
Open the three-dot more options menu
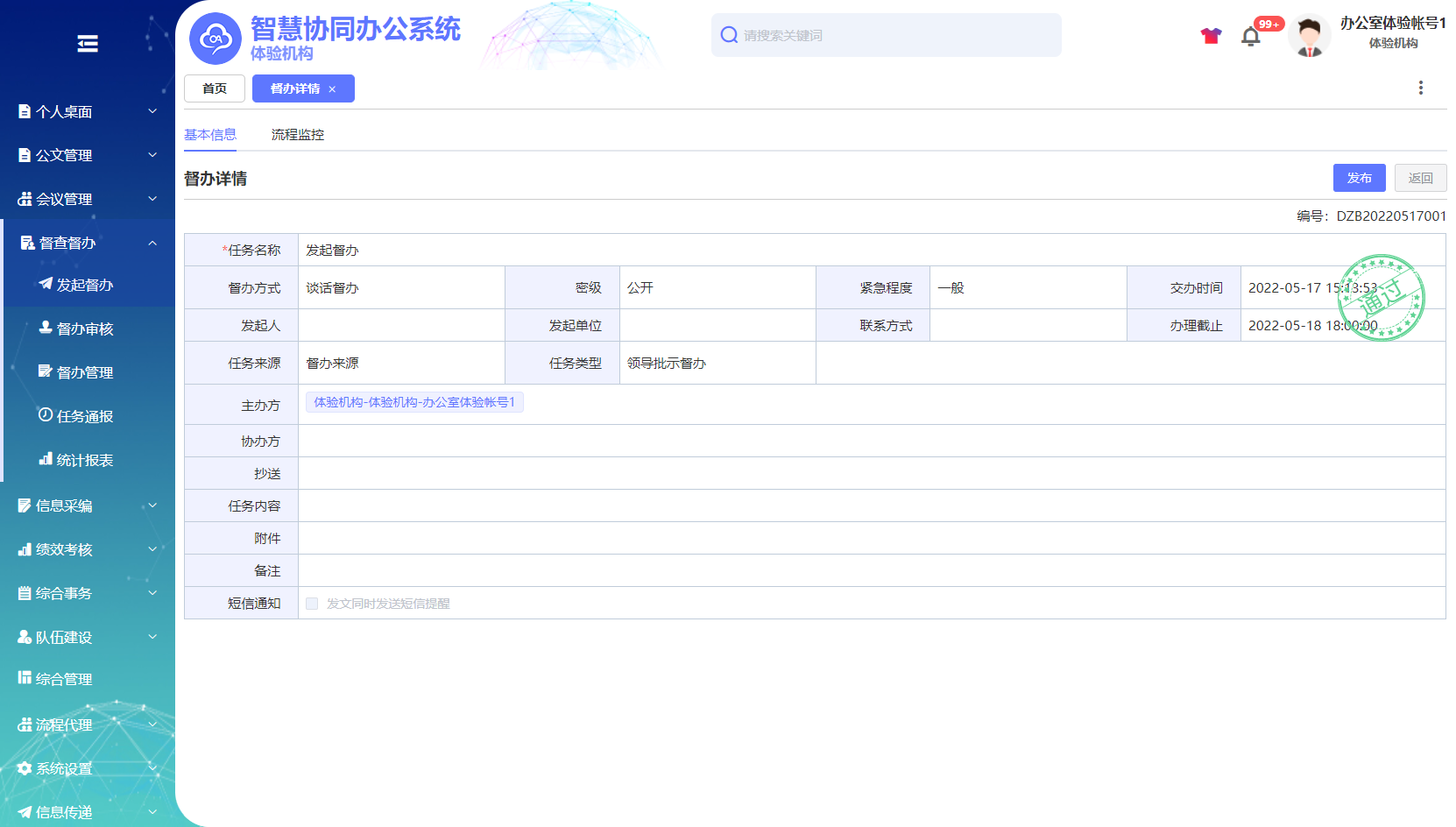coord(1420,88)
